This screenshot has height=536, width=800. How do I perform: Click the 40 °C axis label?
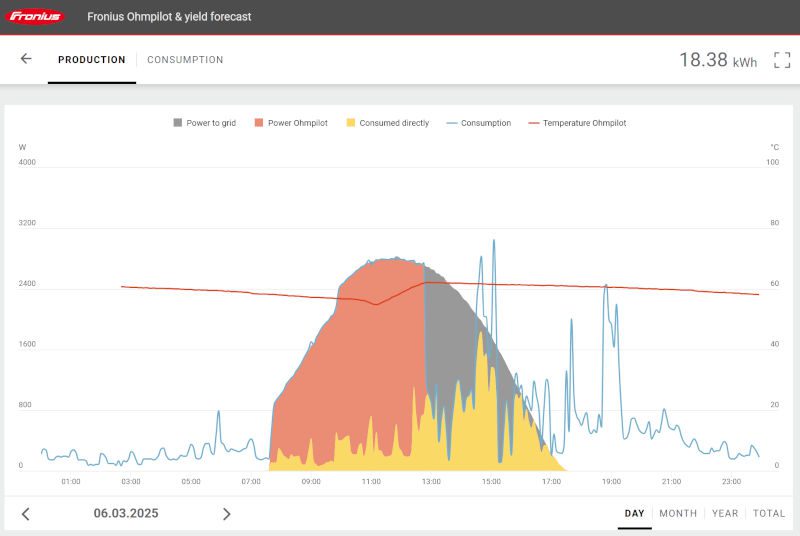[774, 344]
